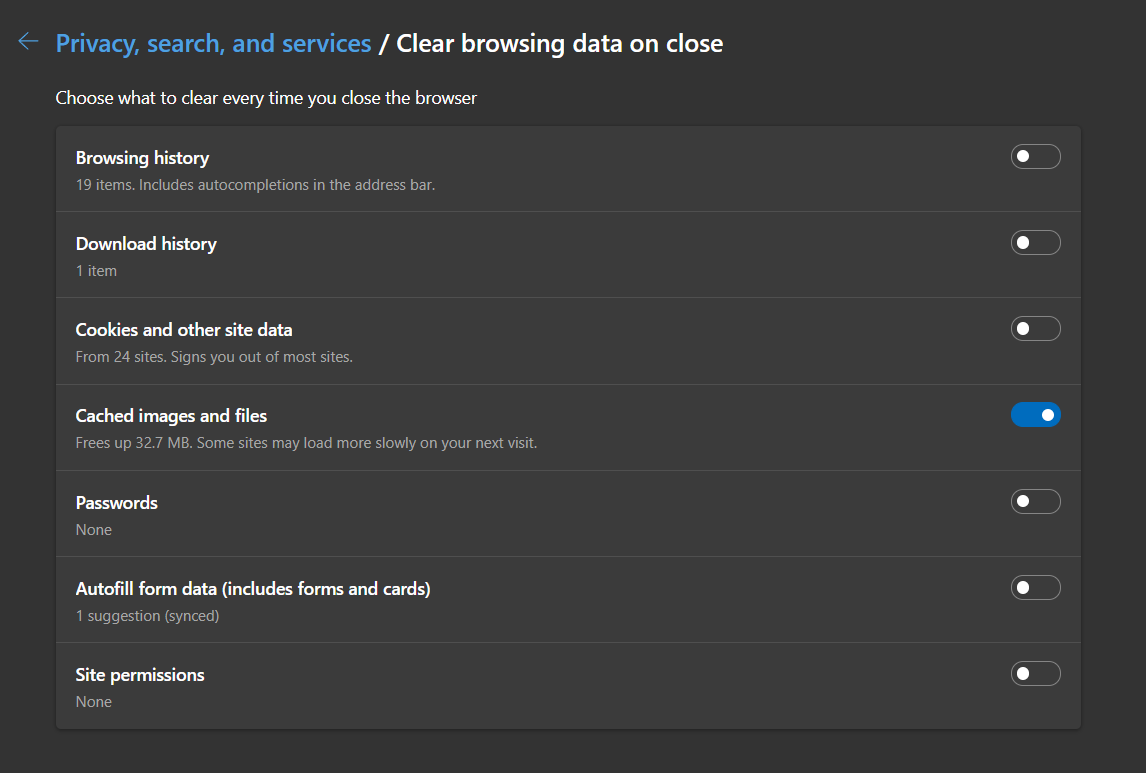Select the Download history label text

pyautogui.click(x=146, y=244)
